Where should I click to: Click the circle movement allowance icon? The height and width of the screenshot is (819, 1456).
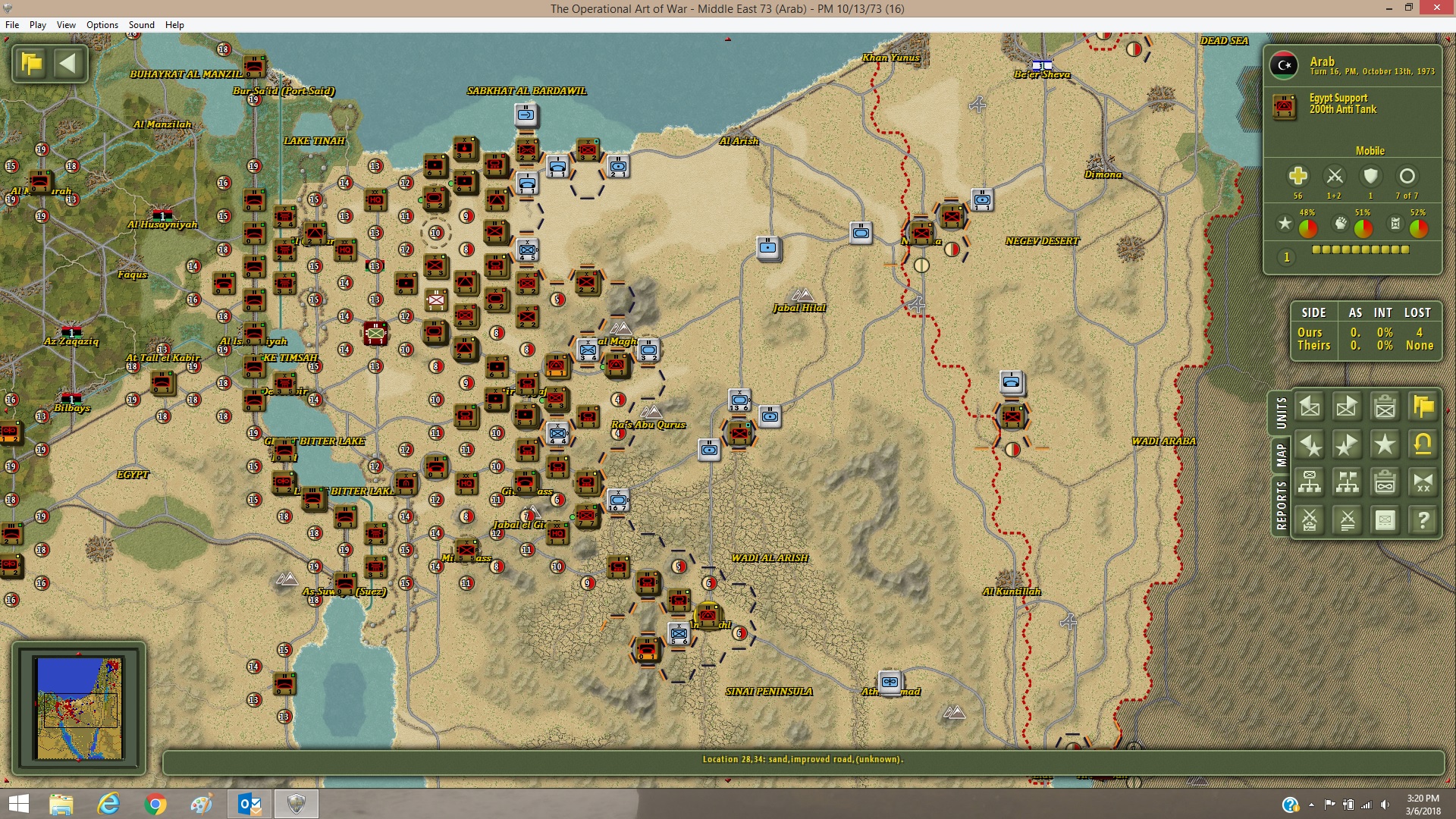click(1407, 176)
